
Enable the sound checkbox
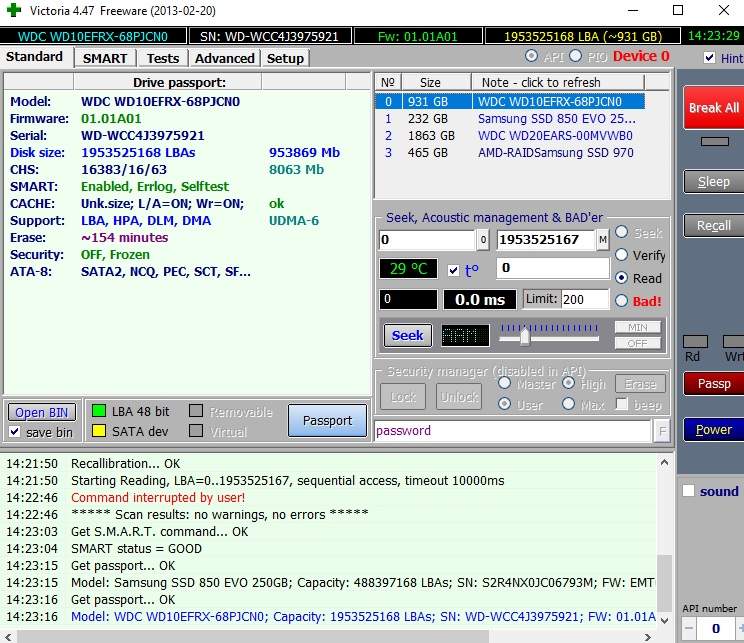click(x=688, y=491)
